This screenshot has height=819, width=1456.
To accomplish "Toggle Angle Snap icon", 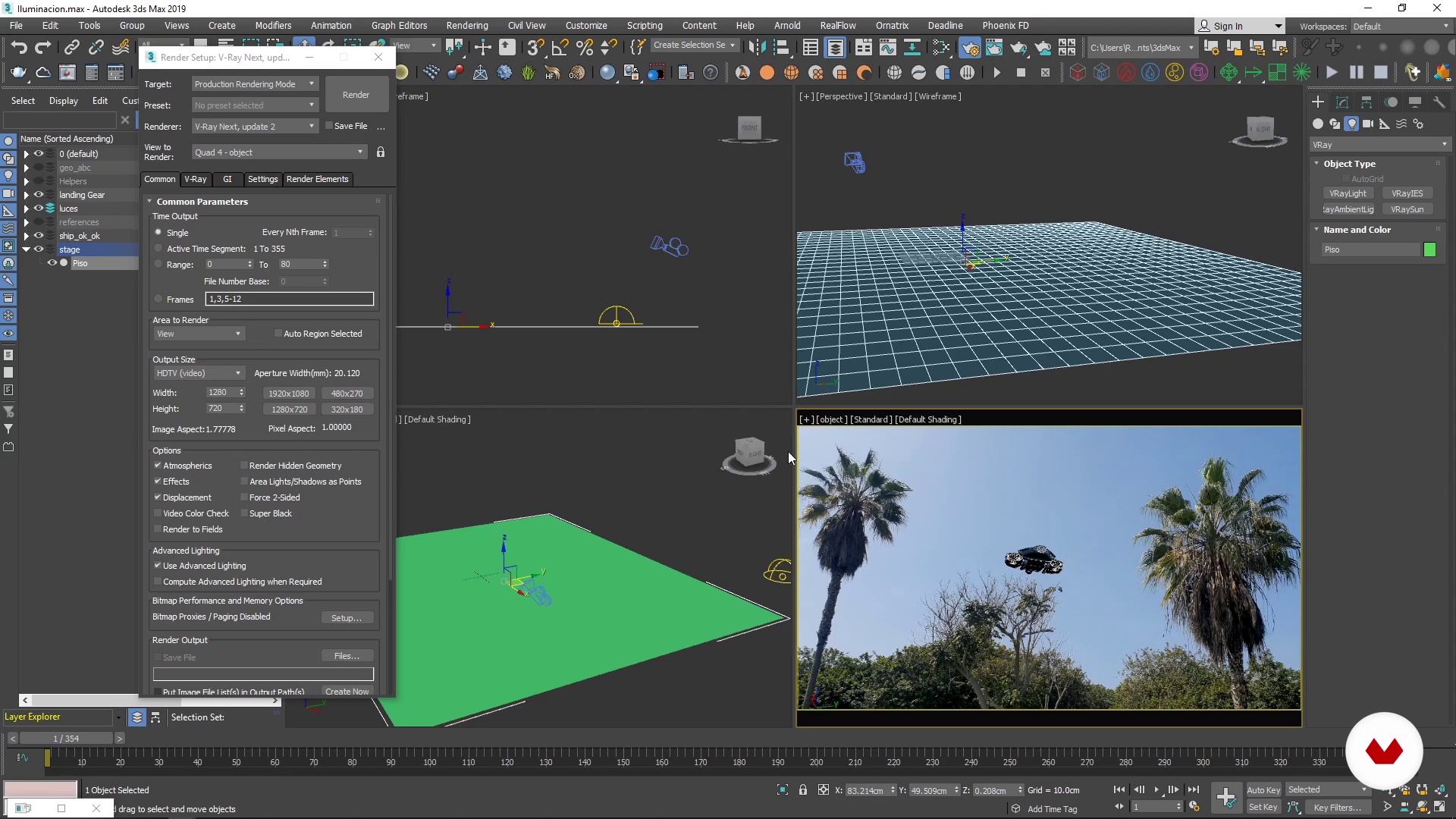I will pos(560,48).
